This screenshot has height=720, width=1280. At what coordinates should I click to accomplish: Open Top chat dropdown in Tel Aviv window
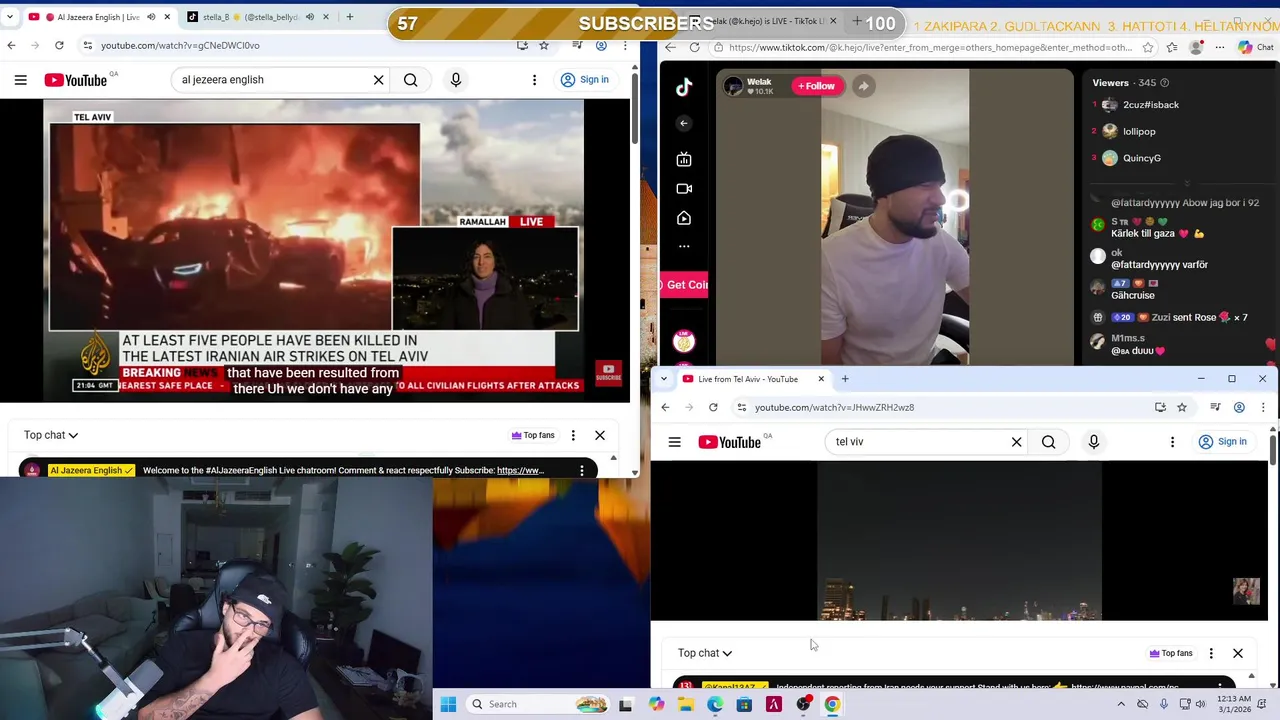pyautogui.click(x=705, y=653)
